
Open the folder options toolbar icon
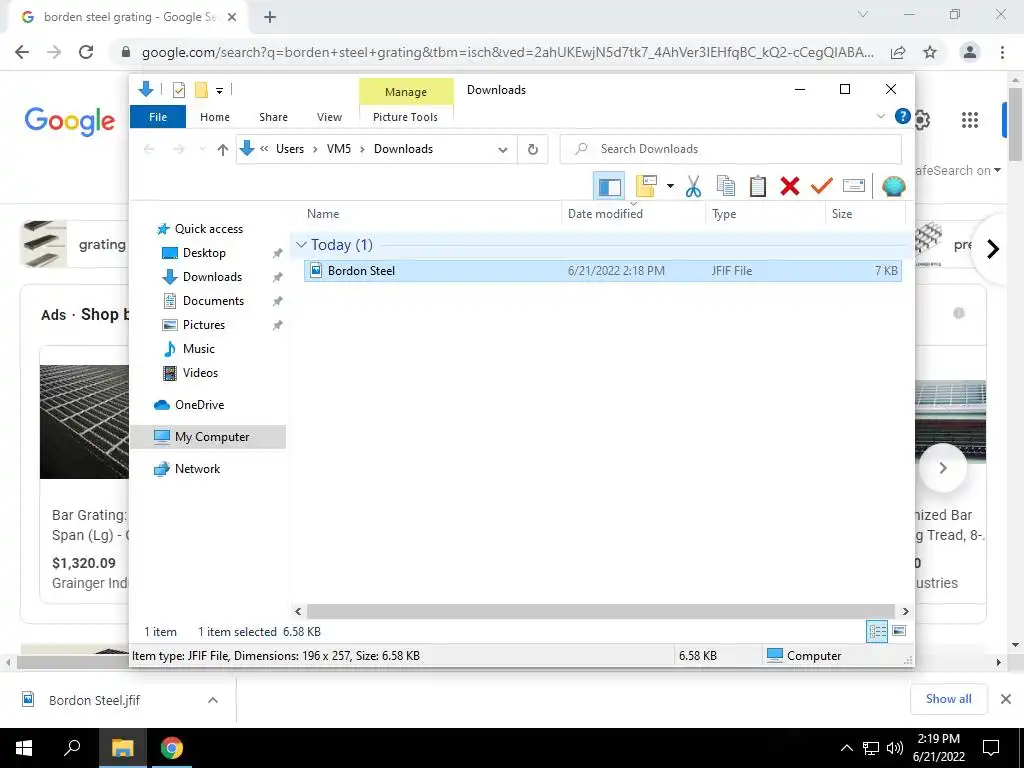tap(646, 187)
